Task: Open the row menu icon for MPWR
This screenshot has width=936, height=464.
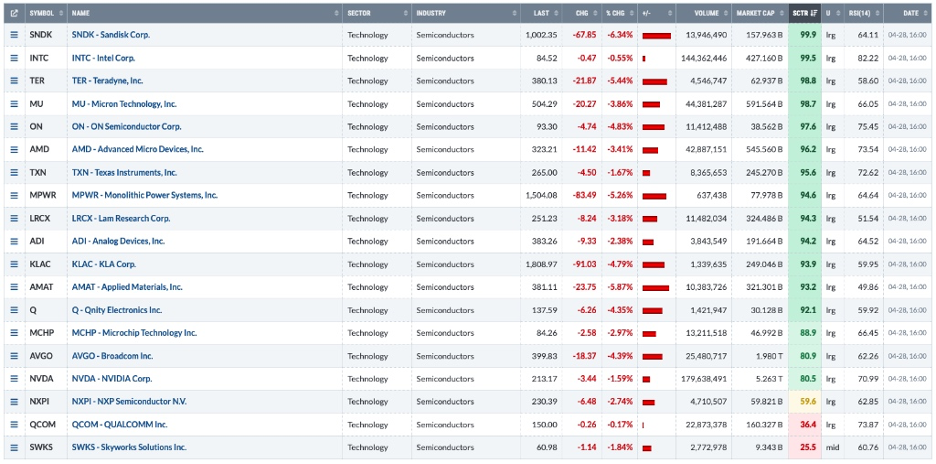Action: 14,195
